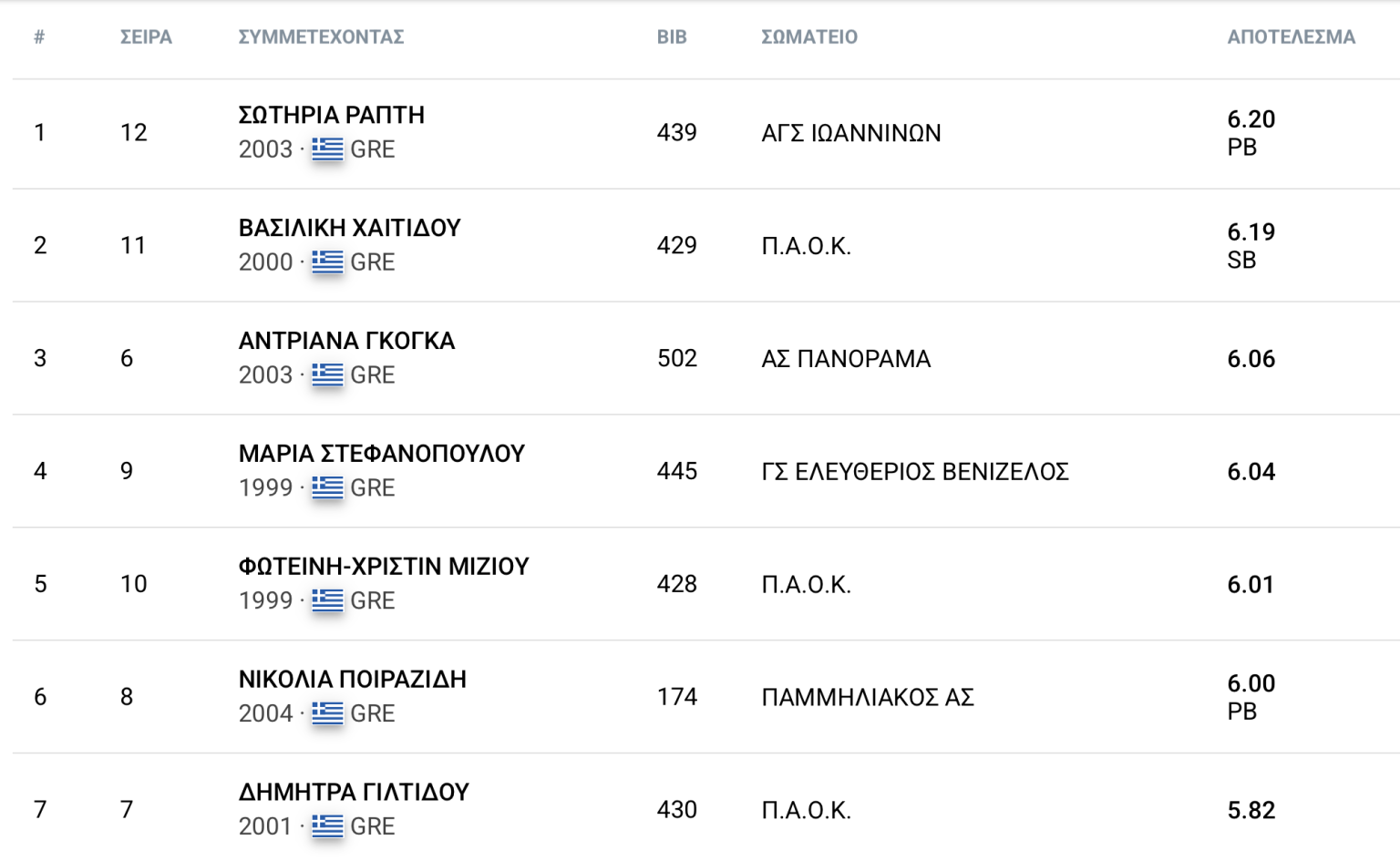Click the BIB column header
The height and width of the screenshot is (861, 1400).
point(672,37)
